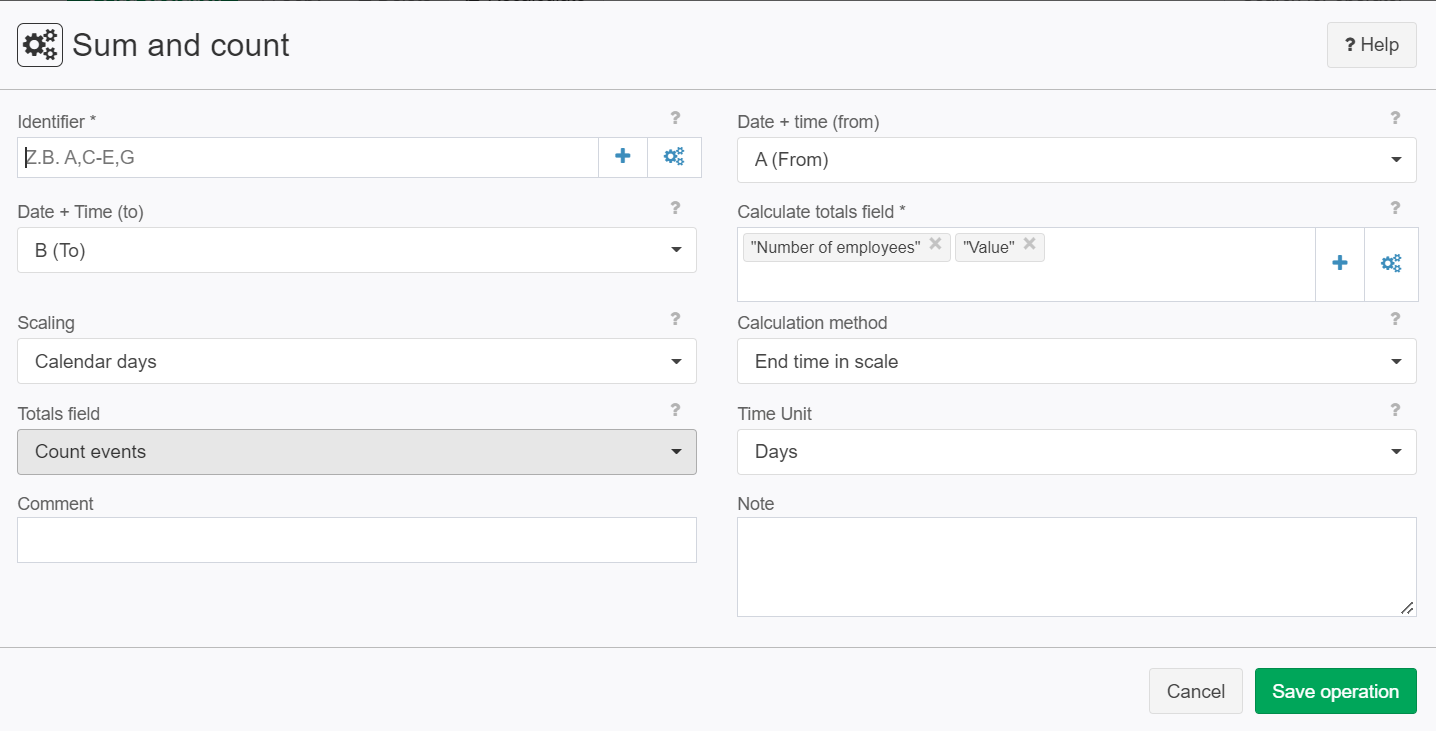The height and width of the screenshot is (731, 1436).
Task: Show help tooltip for Date + Time (to)
Action: coord(675,208)
